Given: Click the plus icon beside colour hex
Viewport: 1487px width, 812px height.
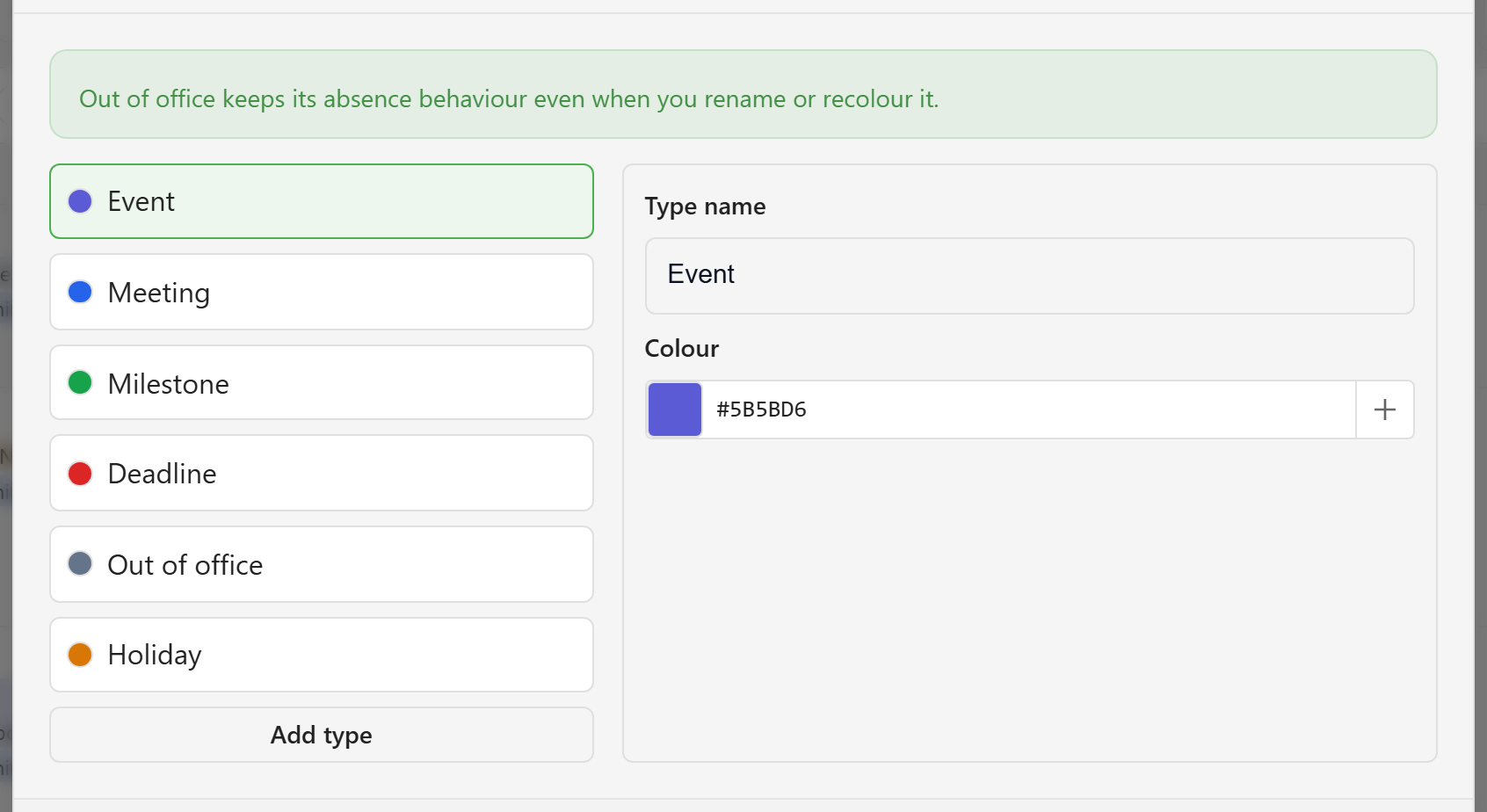Looking at the screenshot, I should click(1385, 410).
